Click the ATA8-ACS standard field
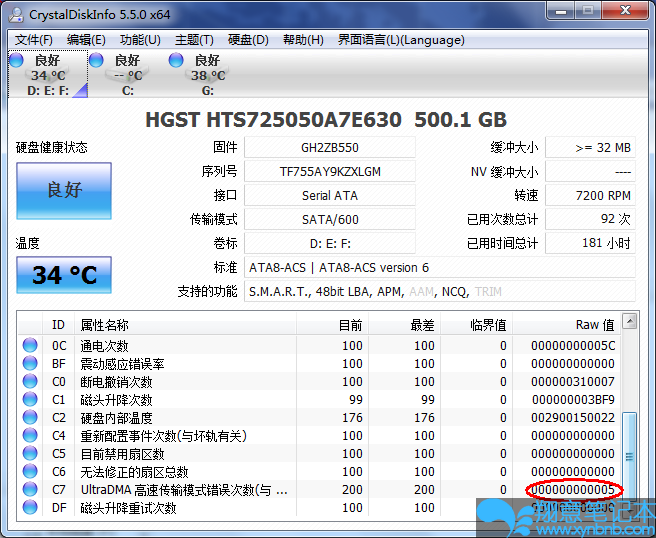The image size is (656, 538). pyautogui.click(x=440, y=267)
